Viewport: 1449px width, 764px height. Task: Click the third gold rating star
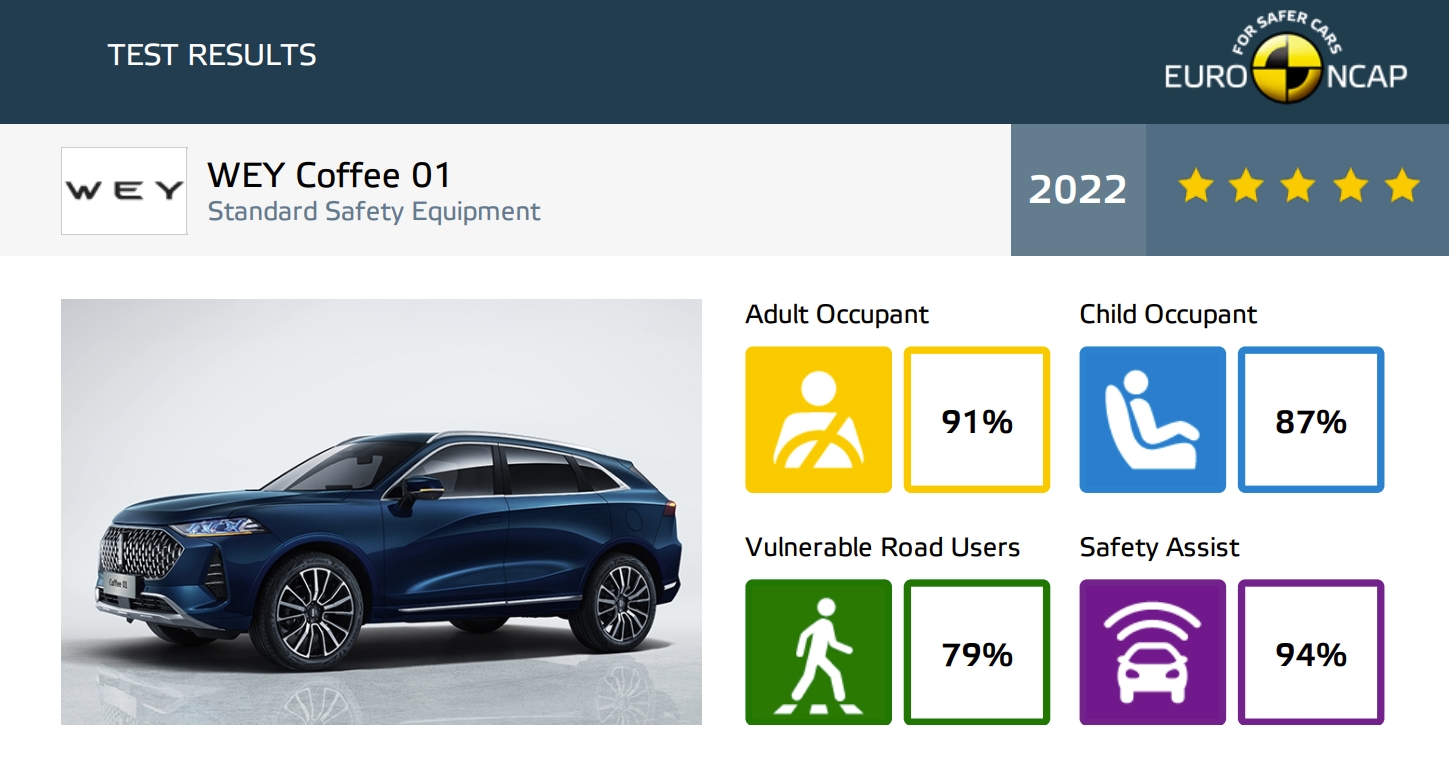pyautogui.click(x=1298, y=186)
